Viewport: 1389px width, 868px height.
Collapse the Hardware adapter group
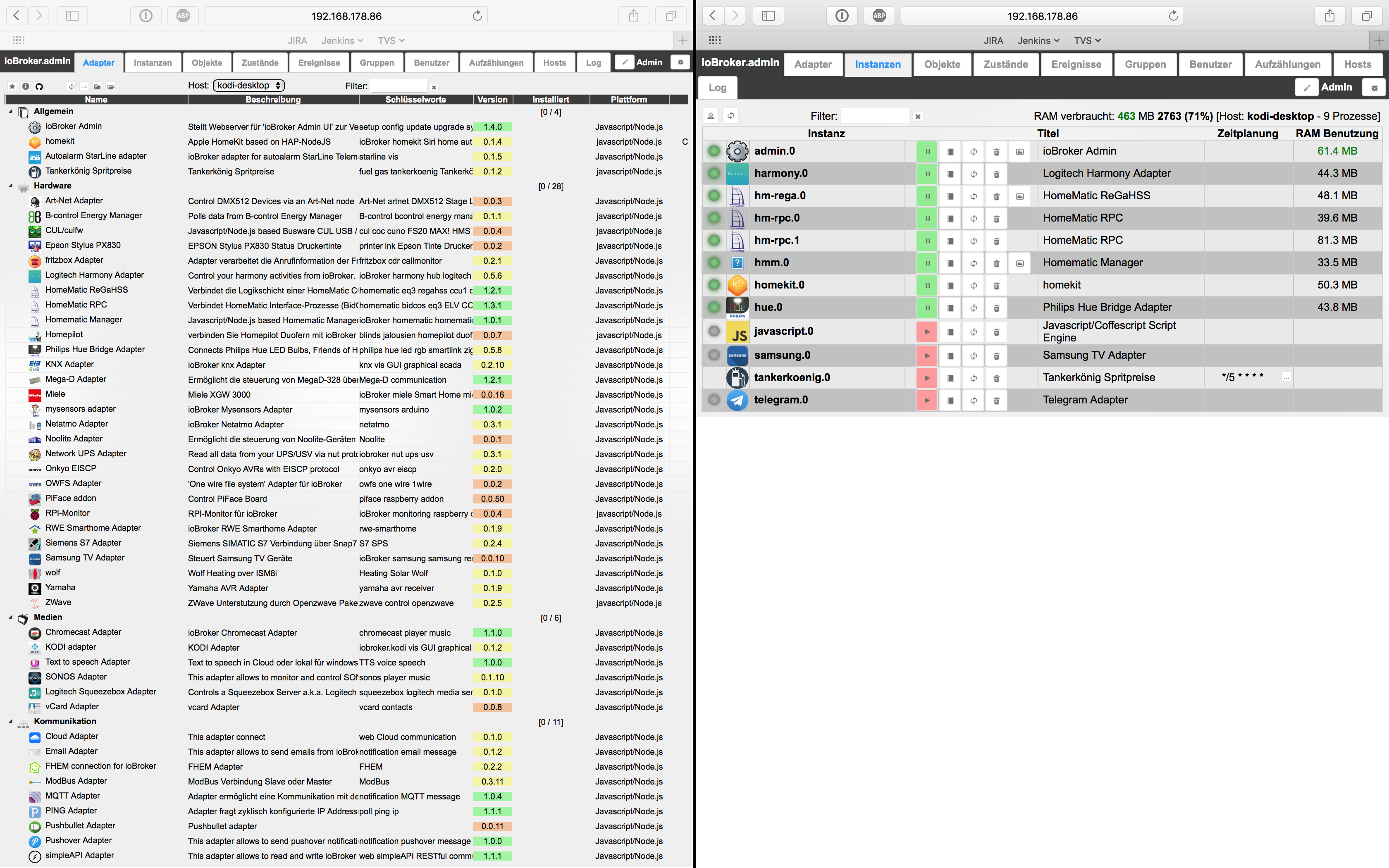(11, 186)
